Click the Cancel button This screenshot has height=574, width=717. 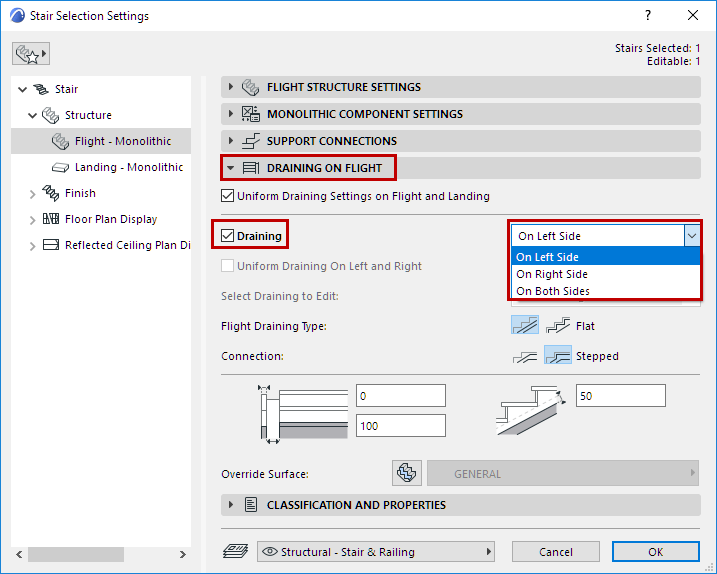pyautogui.click(x=556, y=552)
